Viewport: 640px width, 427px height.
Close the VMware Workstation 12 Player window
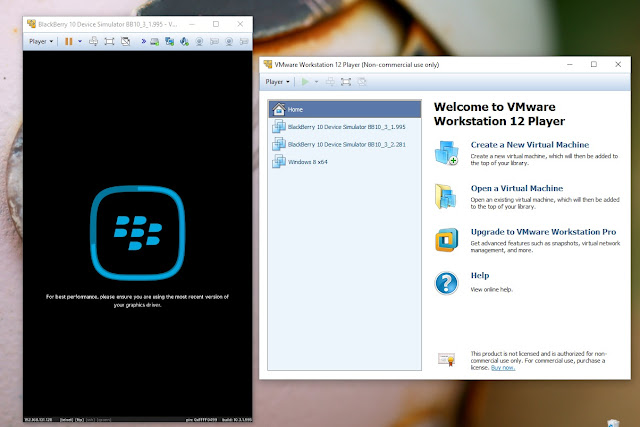(618, 64)
